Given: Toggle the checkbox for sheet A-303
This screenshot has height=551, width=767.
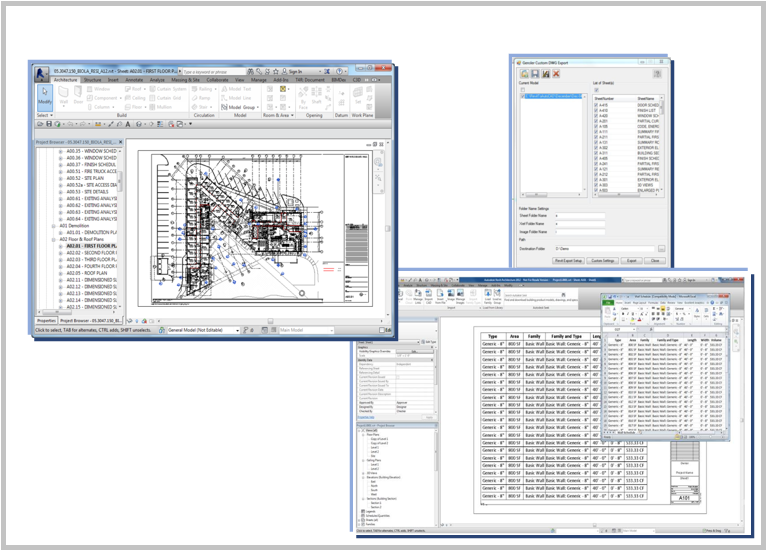Looking at the screenshot, I should tap(596, 185).
